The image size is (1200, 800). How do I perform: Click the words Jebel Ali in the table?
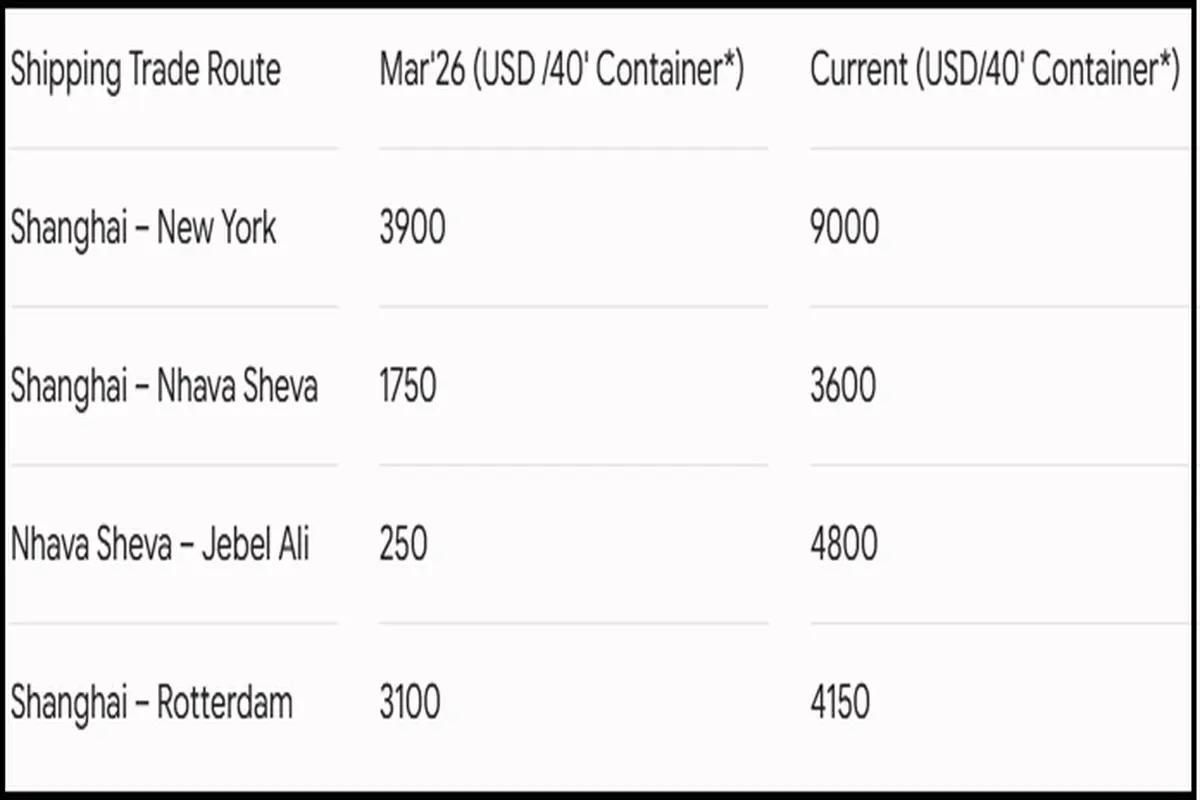tap(254, 545)
